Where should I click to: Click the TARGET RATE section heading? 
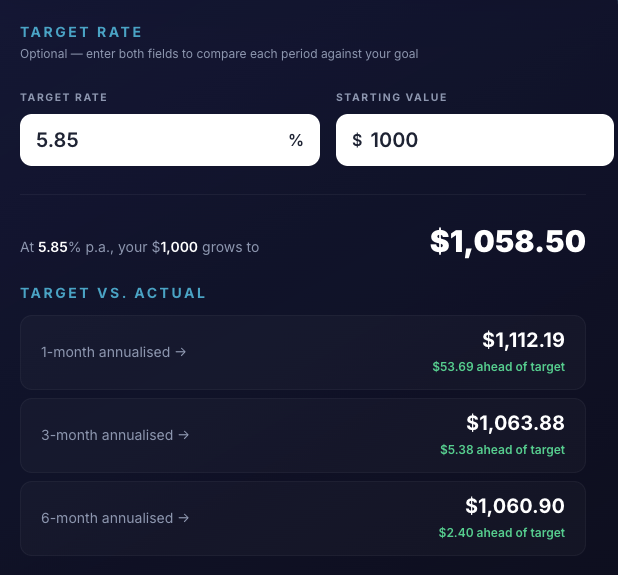[x=81, y=32]
